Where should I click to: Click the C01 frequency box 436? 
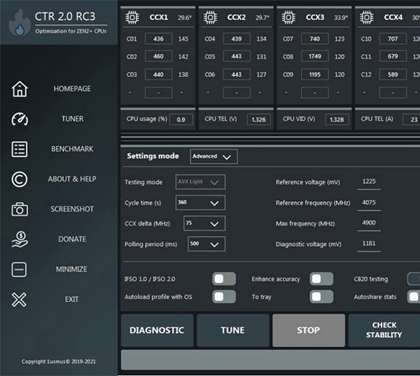159,39
